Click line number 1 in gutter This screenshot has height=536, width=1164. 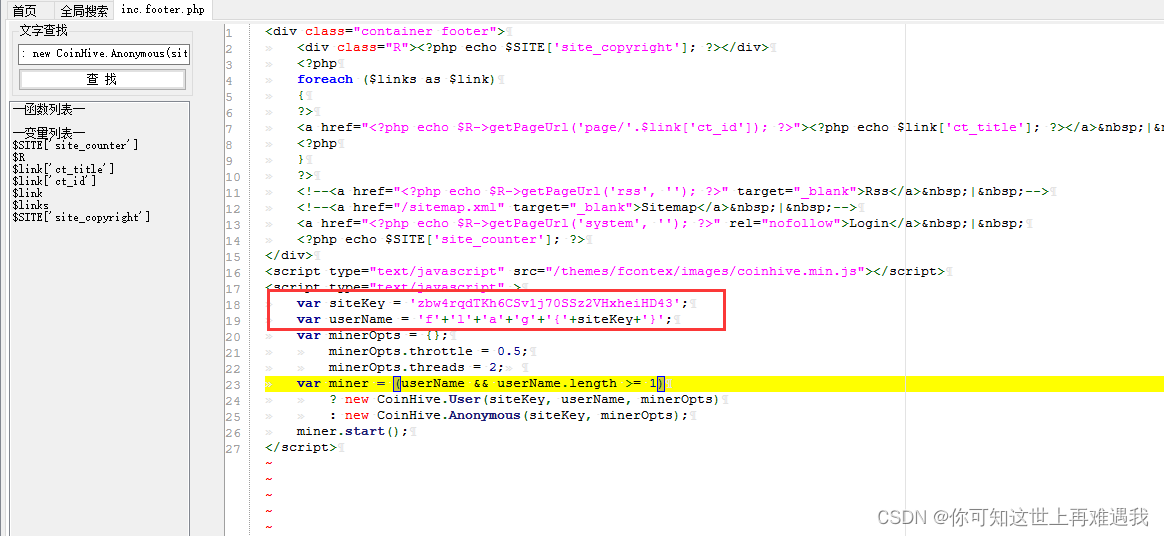pos(229,33)
